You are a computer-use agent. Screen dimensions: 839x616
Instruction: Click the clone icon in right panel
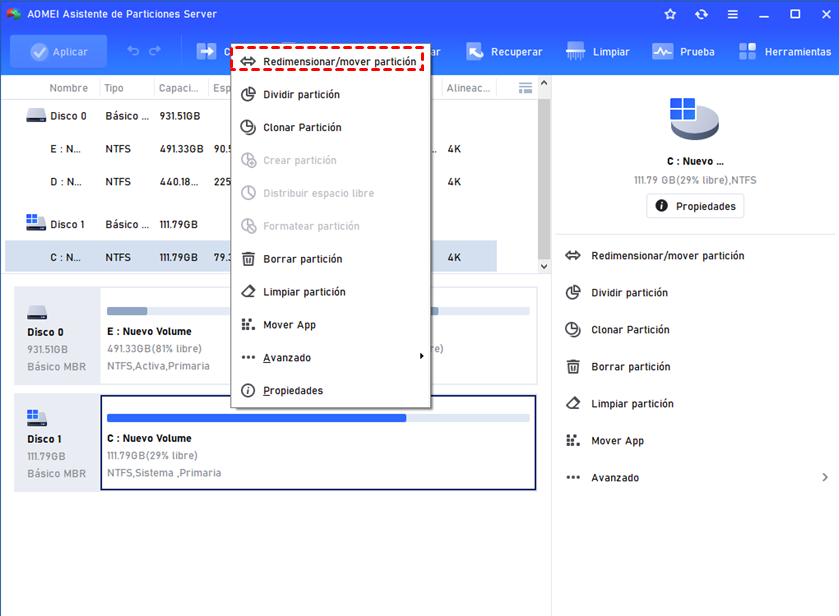click(x=573, y=330)
